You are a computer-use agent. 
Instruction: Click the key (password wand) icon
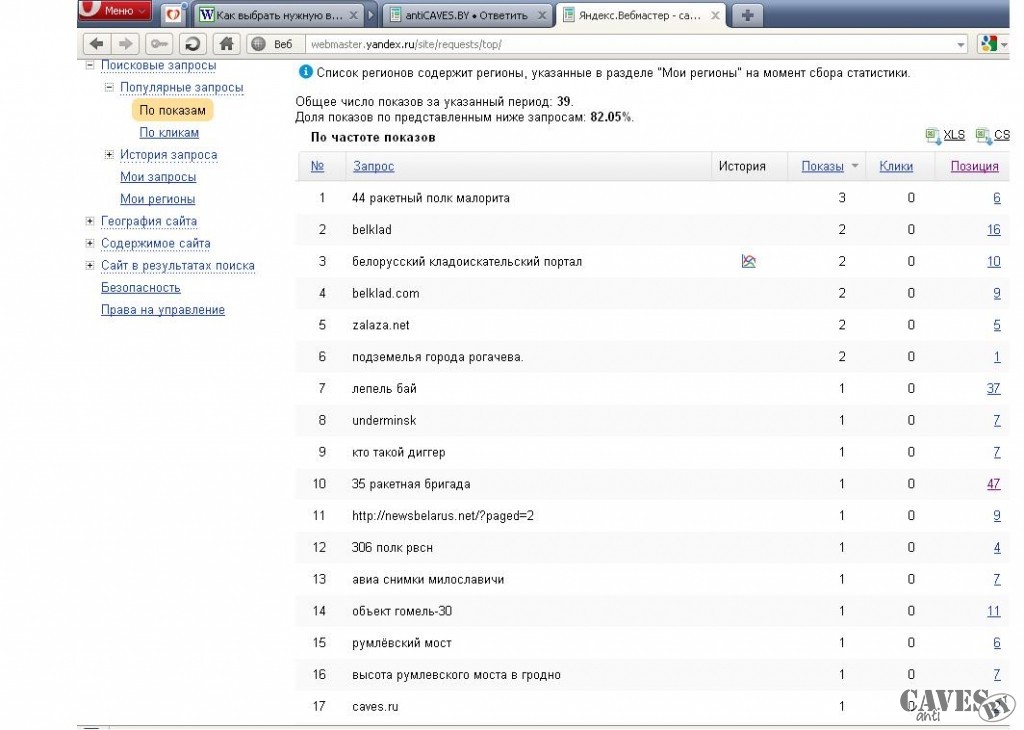click(159, 44)
